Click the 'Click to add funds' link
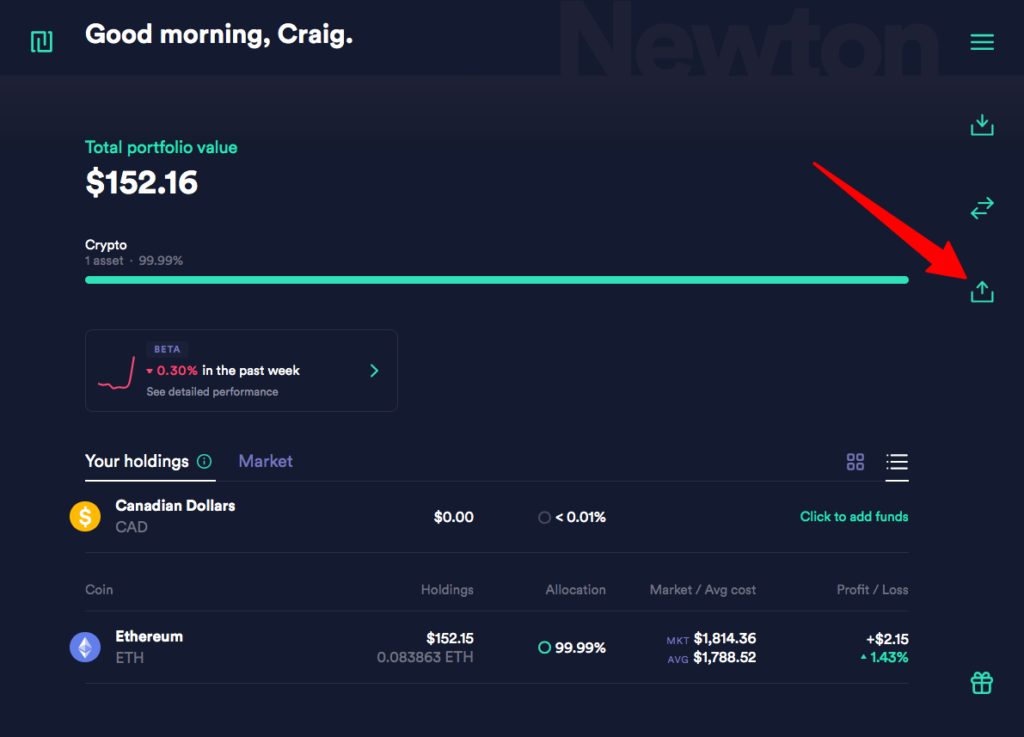Image resolution: width=1024 pixels, height=737 pixels. 854,516
